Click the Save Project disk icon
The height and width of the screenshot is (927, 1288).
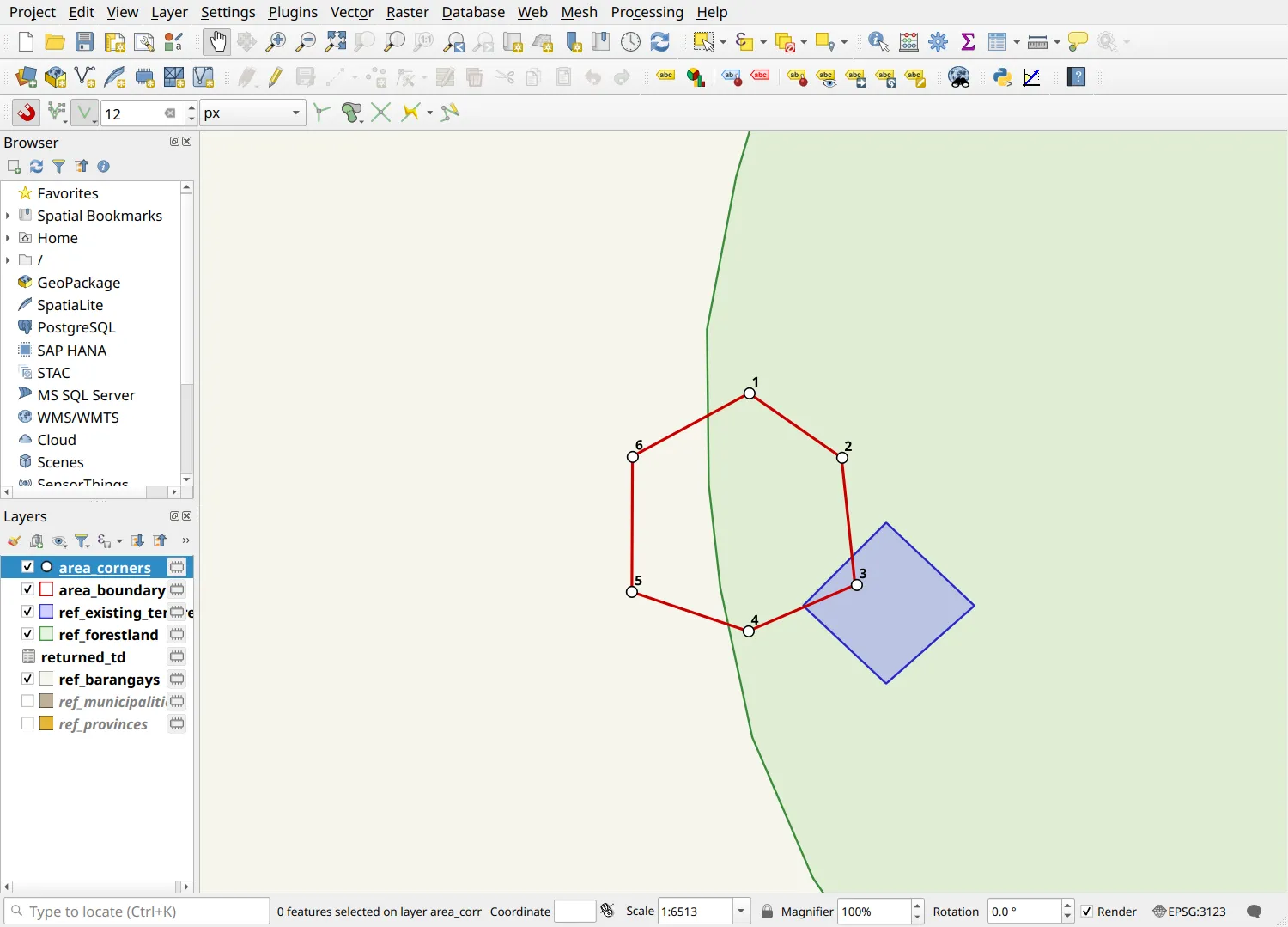tap(84, 41)
